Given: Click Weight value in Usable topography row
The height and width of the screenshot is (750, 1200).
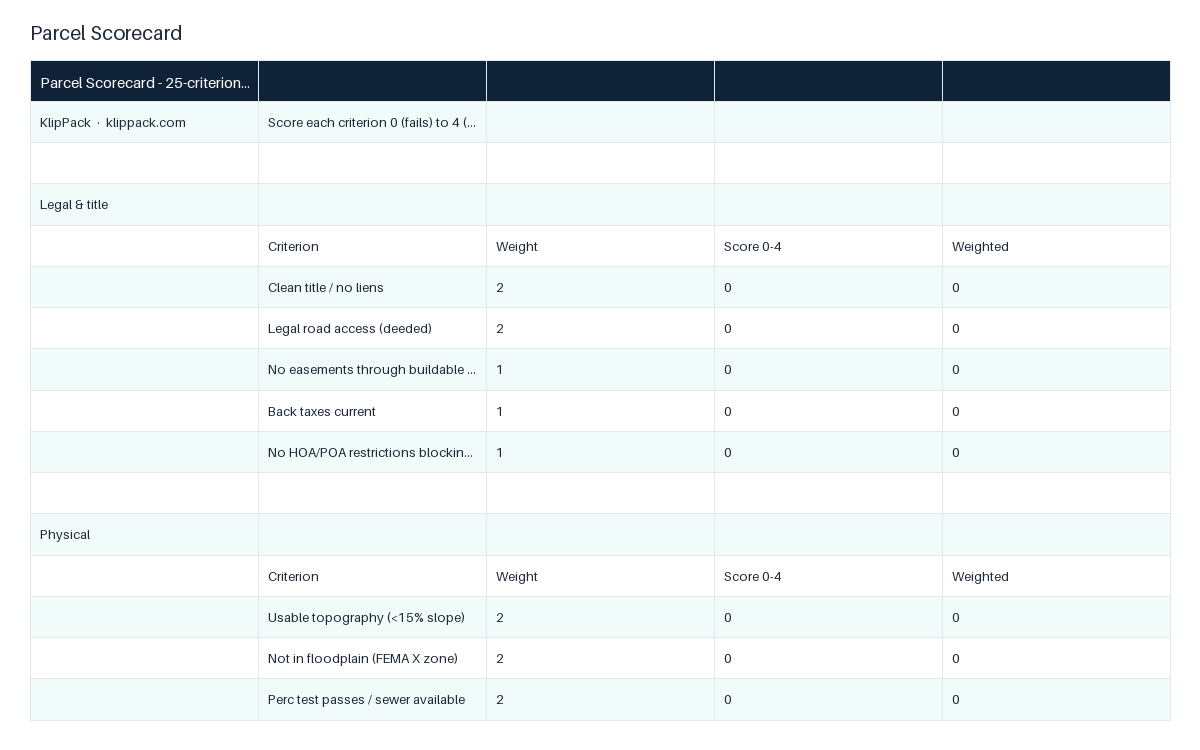Looking at the screenshot, I should click(x=601, y=617).
